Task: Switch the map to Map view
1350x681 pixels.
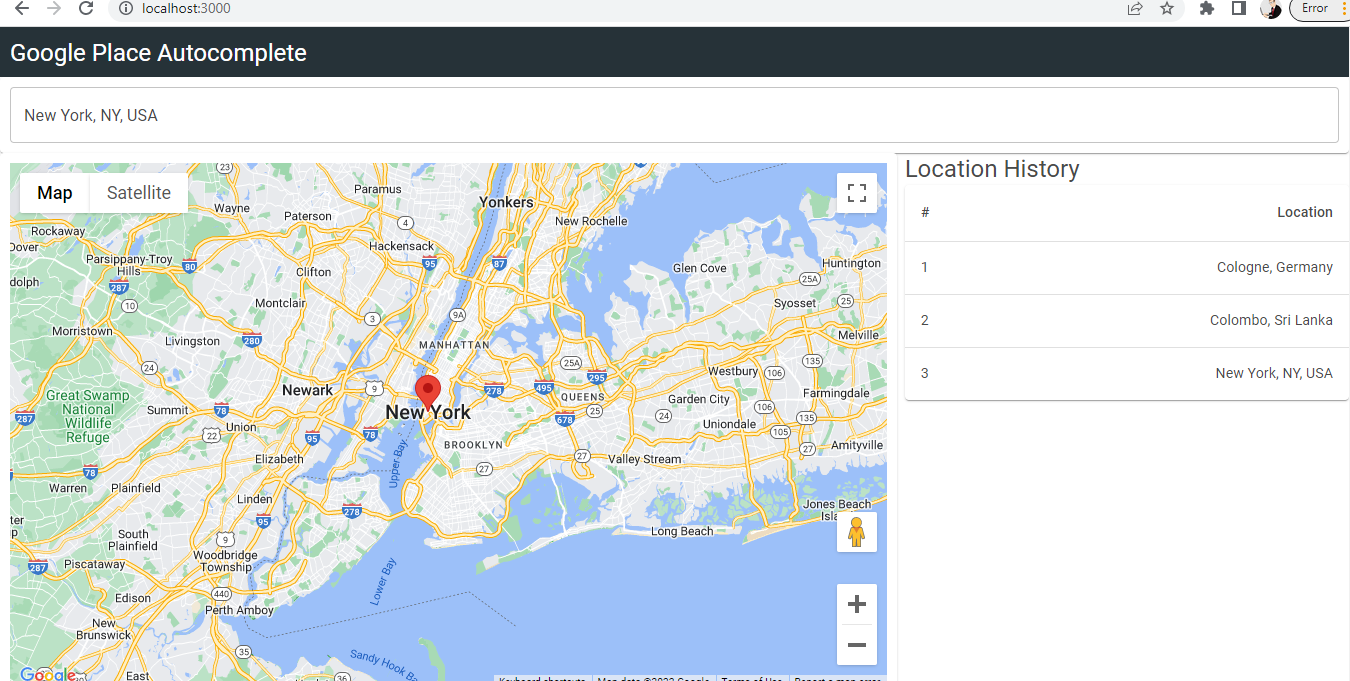Action: (54, 192)
